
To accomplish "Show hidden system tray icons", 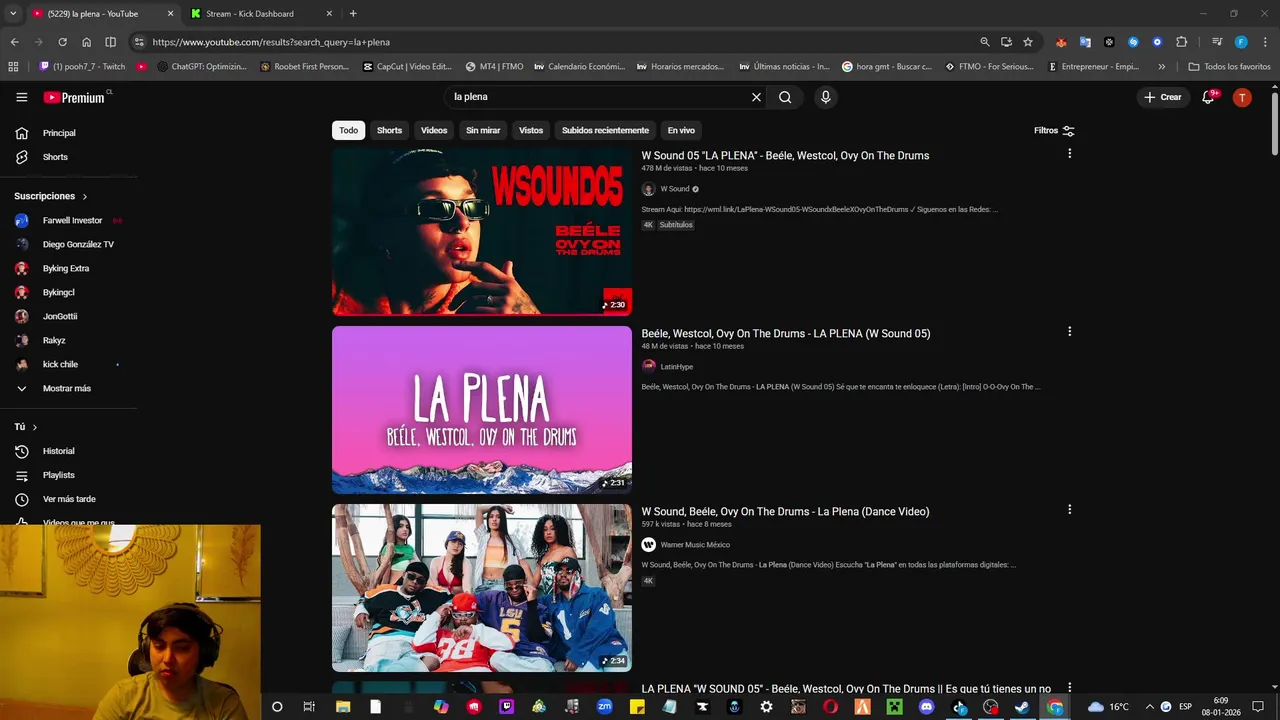I will (1149, 707).
